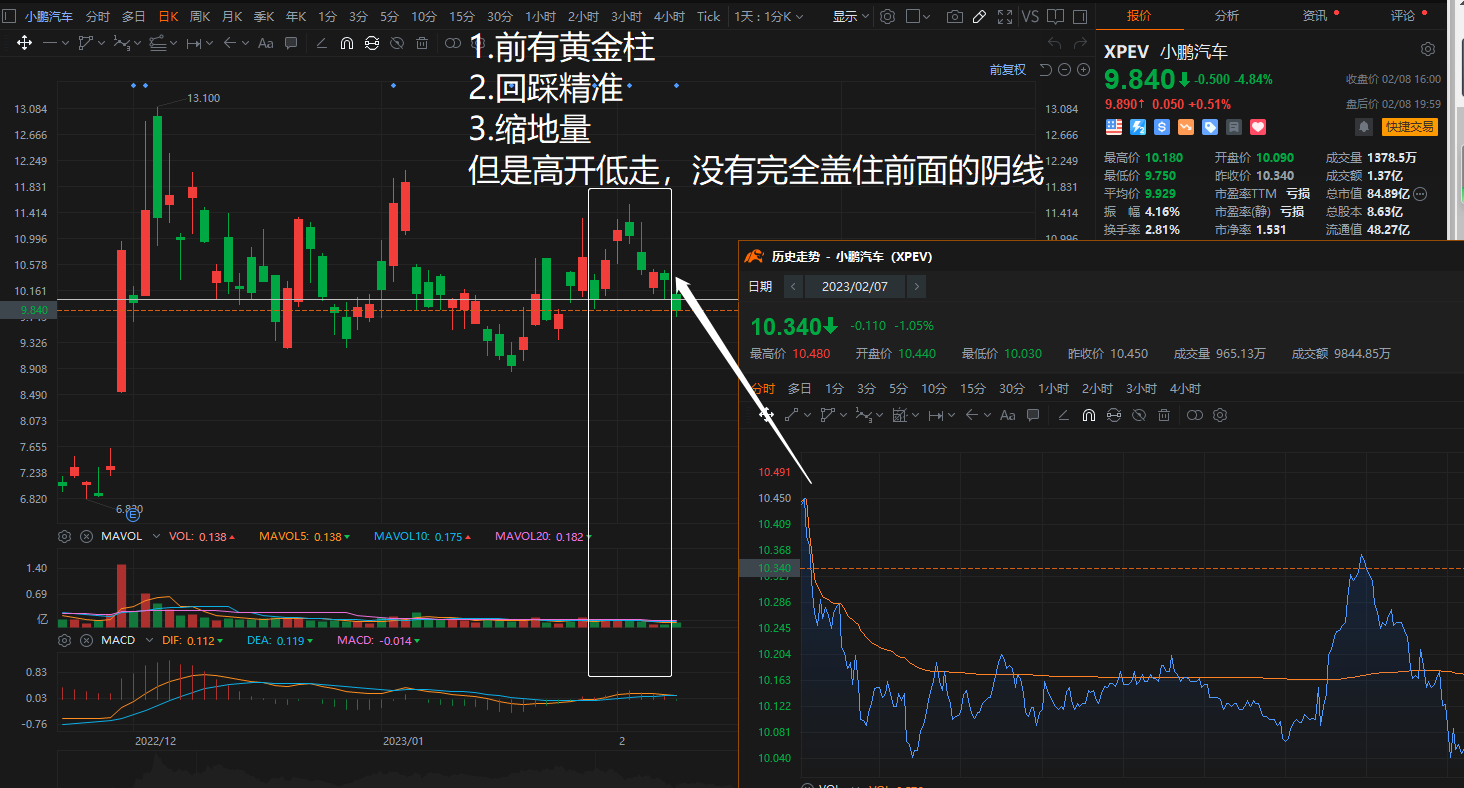Delete drawings via trash icon in 历史走势 window
1464x788 pixels.
click(x=1164, y=415)
